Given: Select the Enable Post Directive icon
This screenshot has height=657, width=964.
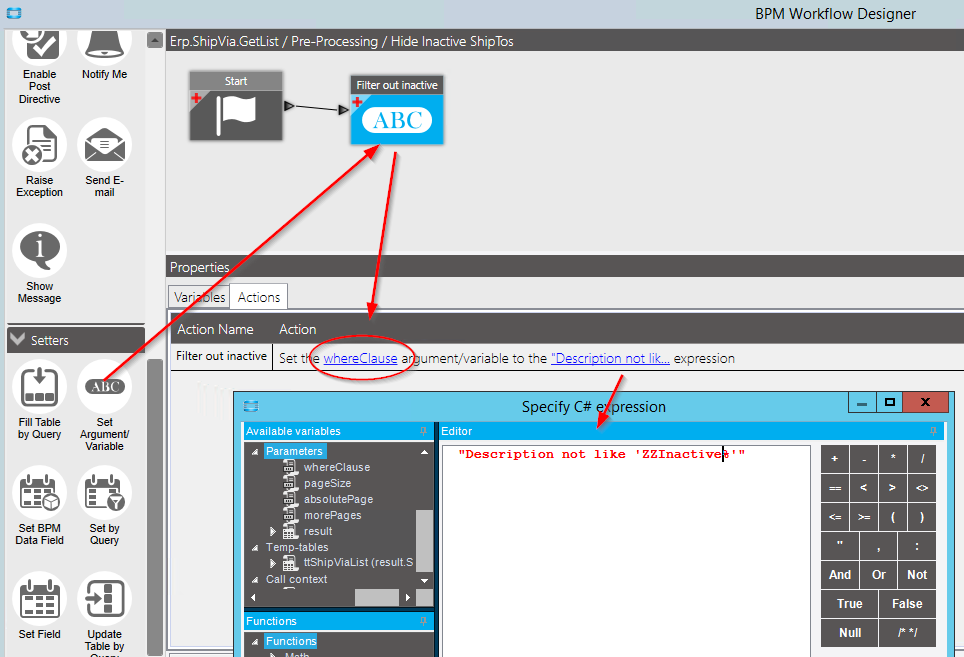Looking at the screenshot, I should pyautogui.click(x=39, y=46).
